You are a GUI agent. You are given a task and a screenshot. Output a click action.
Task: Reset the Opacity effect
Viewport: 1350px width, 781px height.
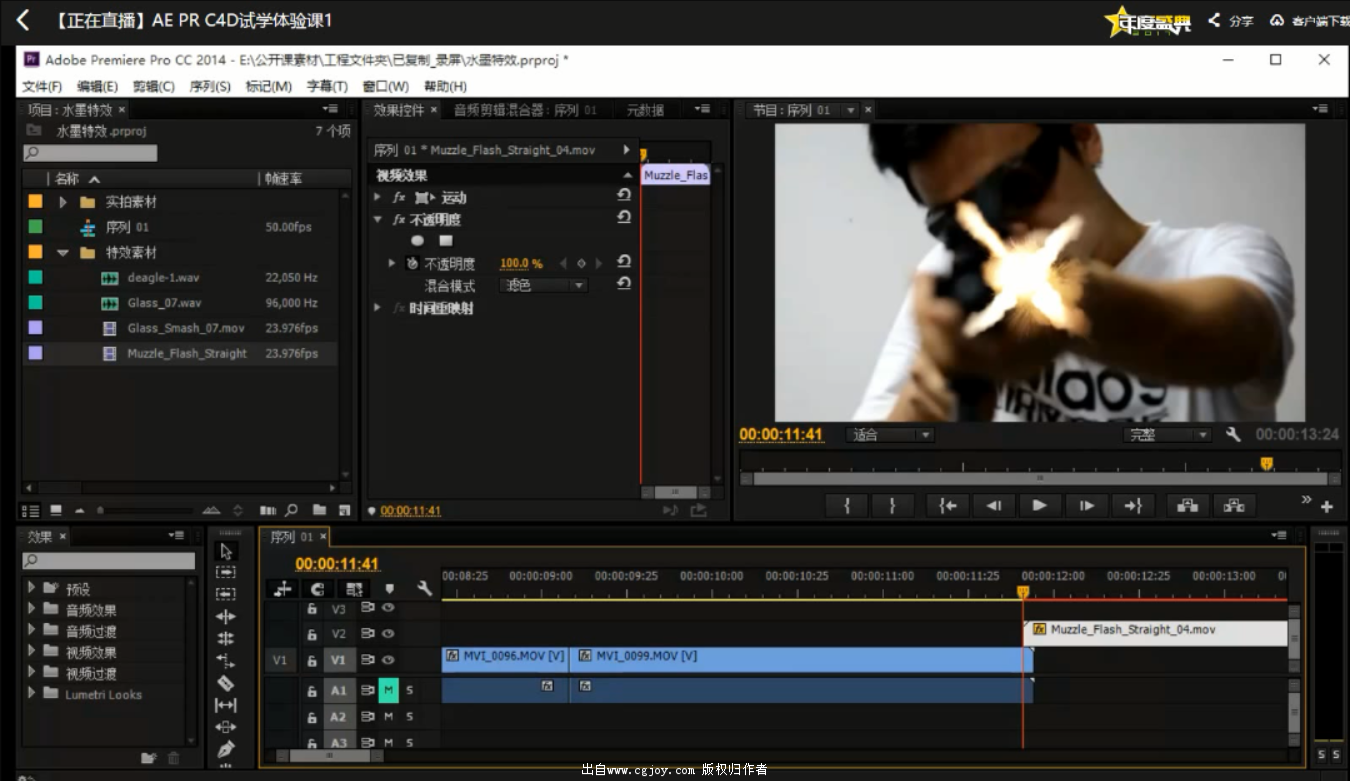624,218
